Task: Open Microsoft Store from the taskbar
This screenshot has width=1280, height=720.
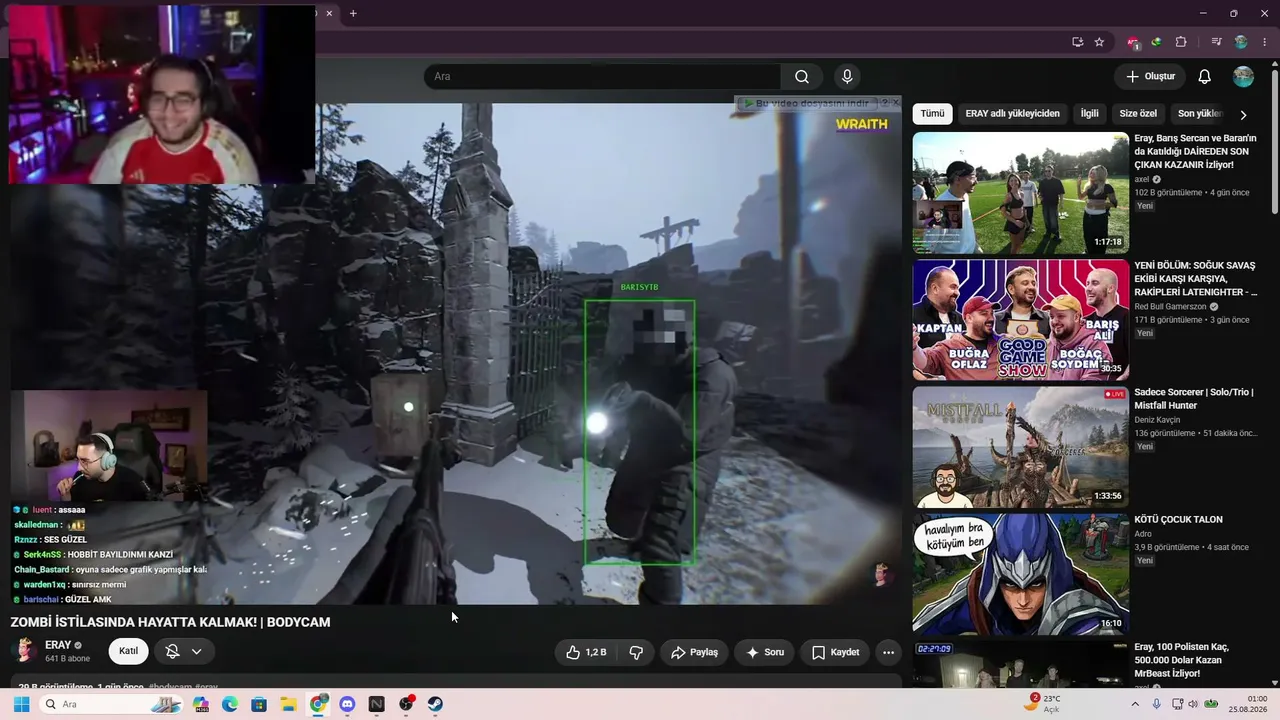Action: 259,704
